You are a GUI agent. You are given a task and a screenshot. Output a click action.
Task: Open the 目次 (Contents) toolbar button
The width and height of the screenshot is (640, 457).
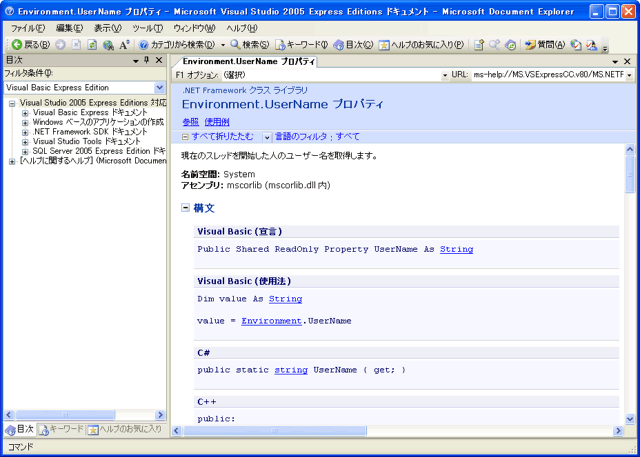coord(353,44)
